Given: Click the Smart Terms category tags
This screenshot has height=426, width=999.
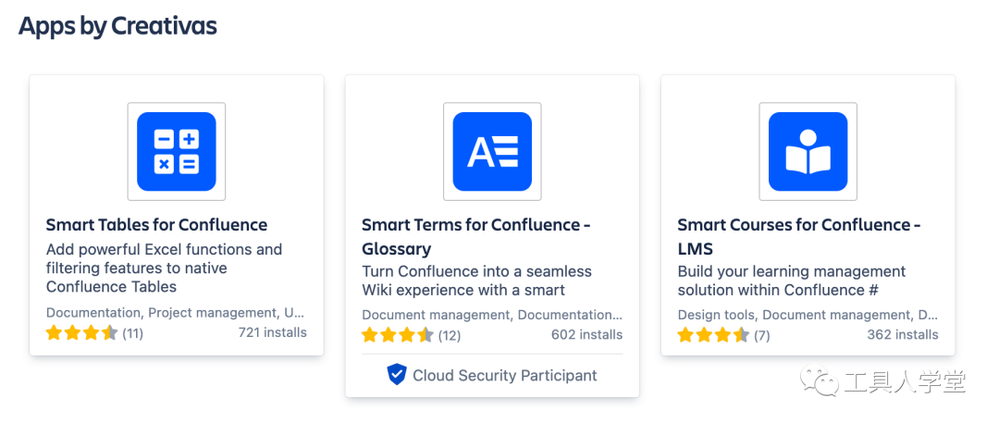Looking at the screenshot, I should (492, 315).
